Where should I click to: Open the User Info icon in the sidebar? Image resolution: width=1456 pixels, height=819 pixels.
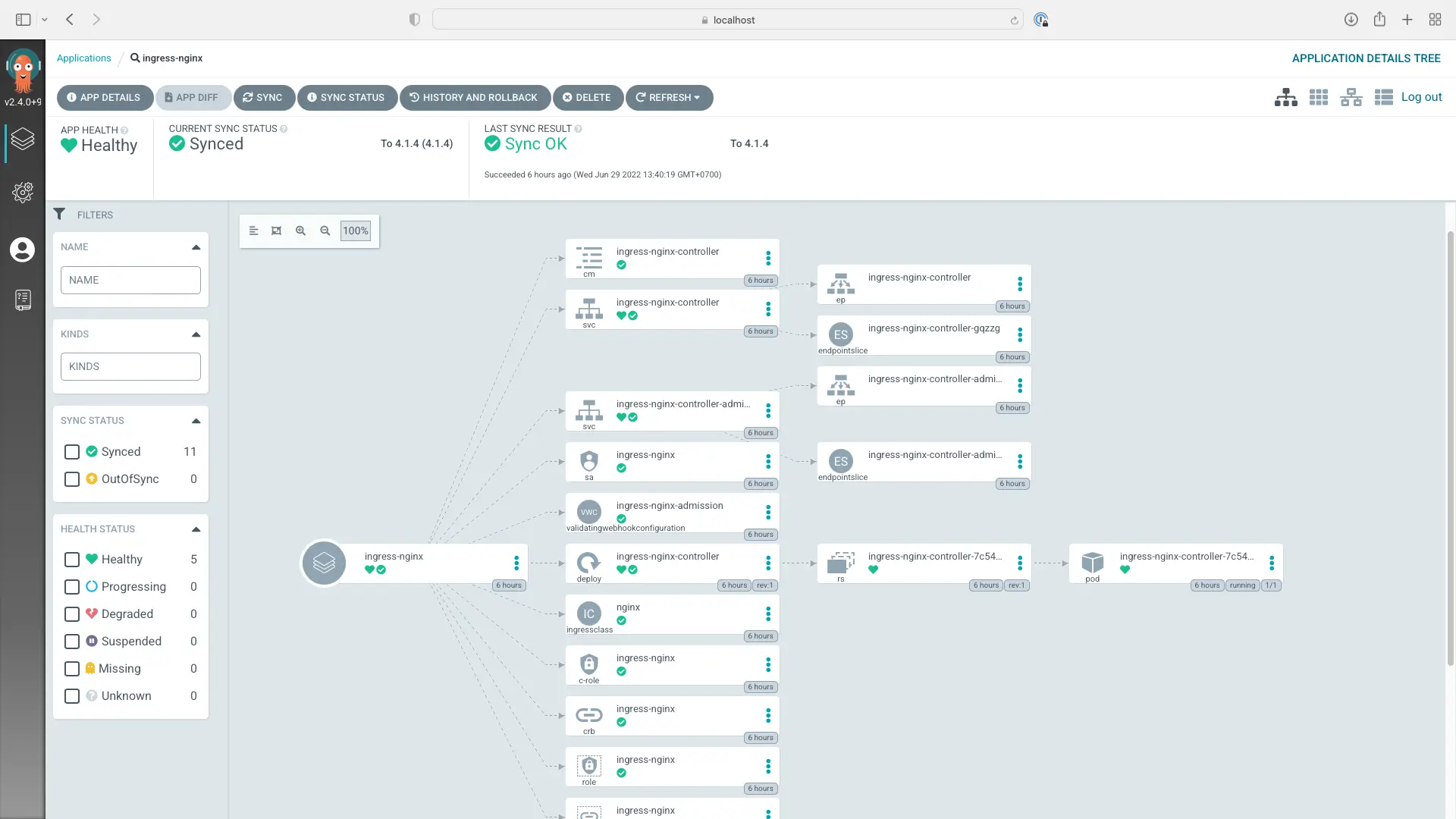click(x=22, y=249)
